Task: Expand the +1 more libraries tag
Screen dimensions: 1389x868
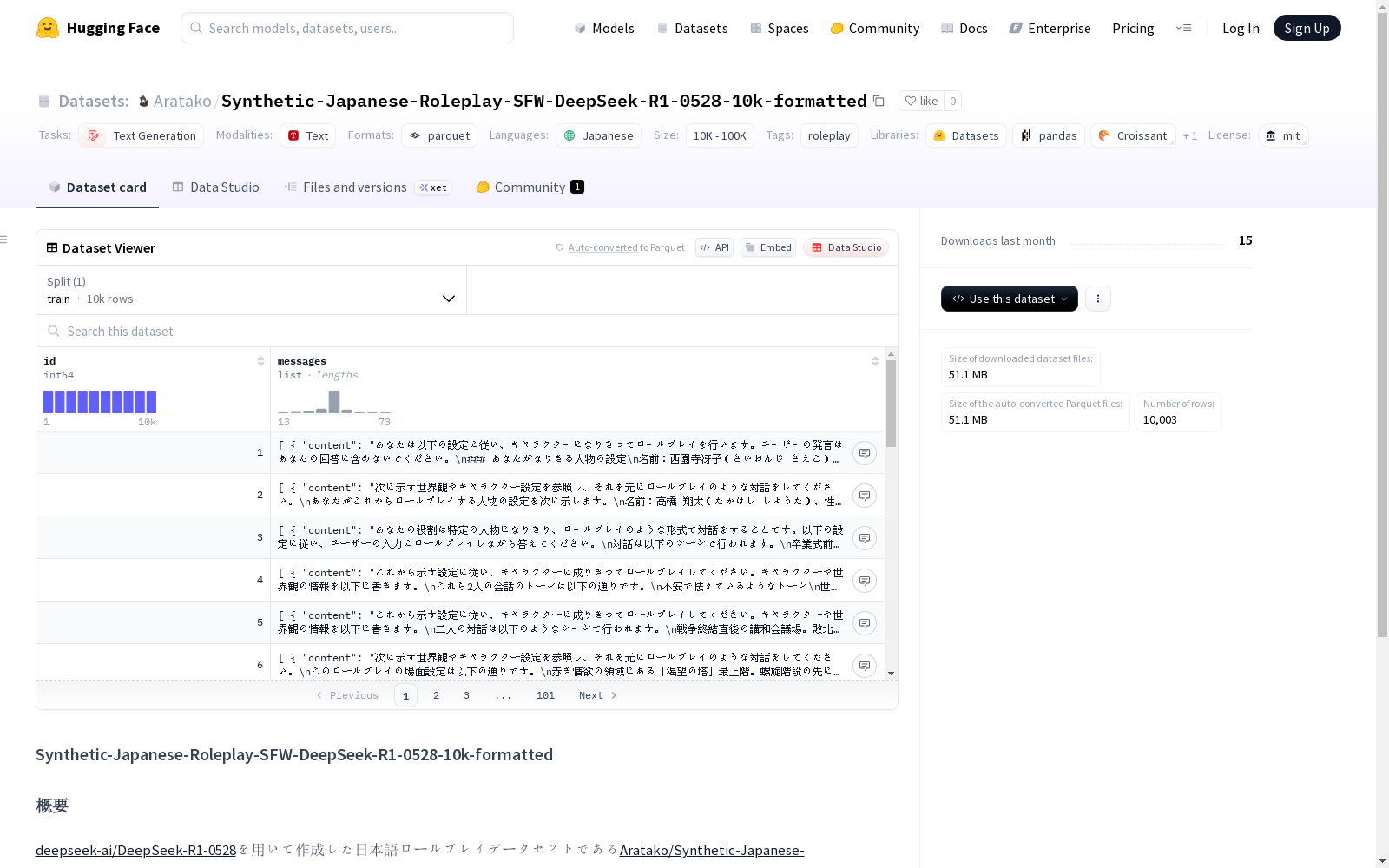Action: pyautogui.click(x=1190, y=135)
